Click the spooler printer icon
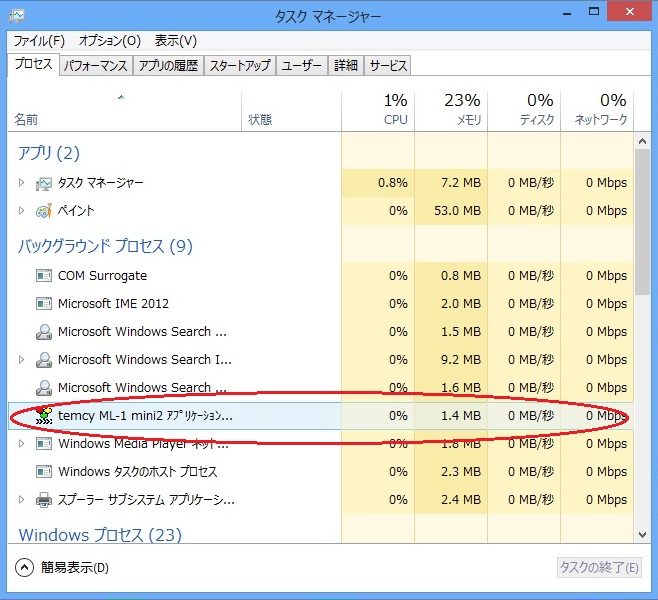658x600 pixels. pos(44,500)
